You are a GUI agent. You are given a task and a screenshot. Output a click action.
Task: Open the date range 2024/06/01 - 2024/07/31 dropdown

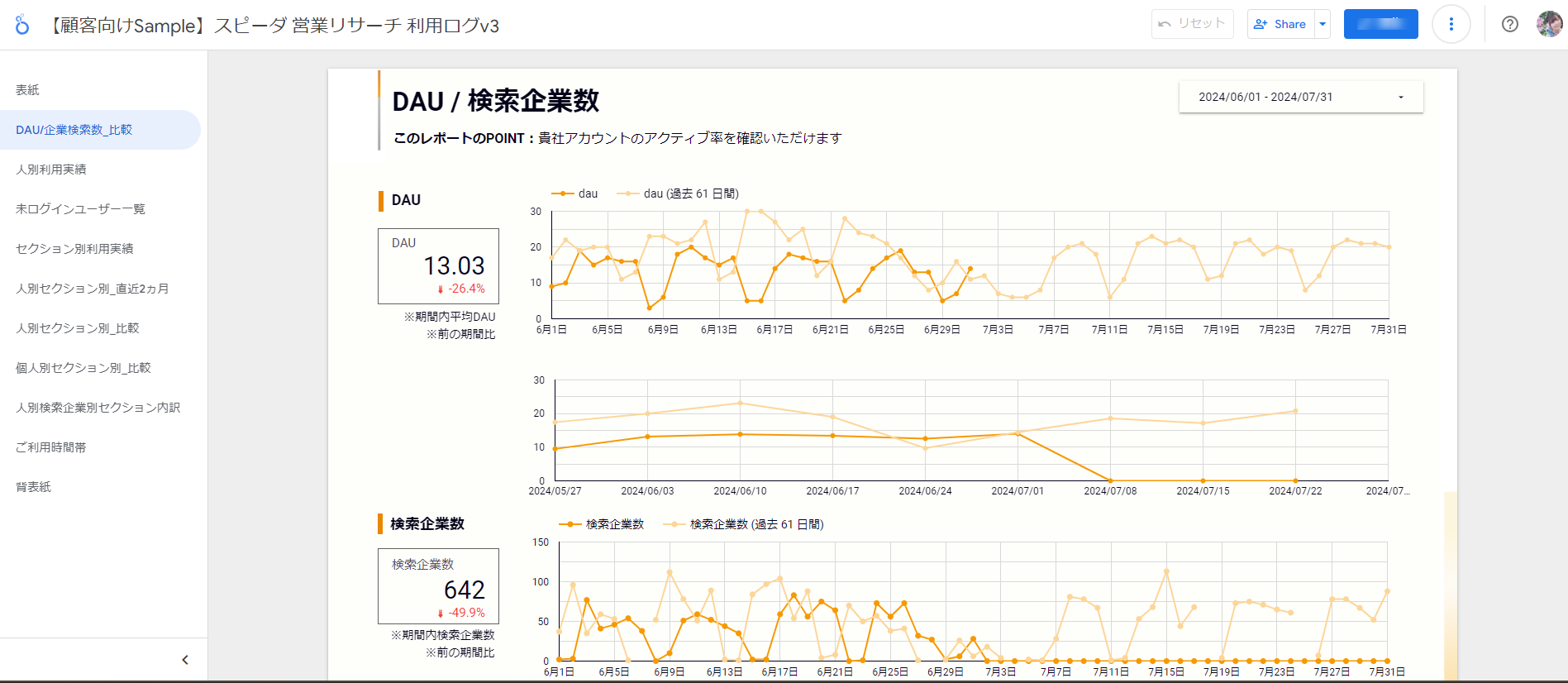coord(1300,97)
